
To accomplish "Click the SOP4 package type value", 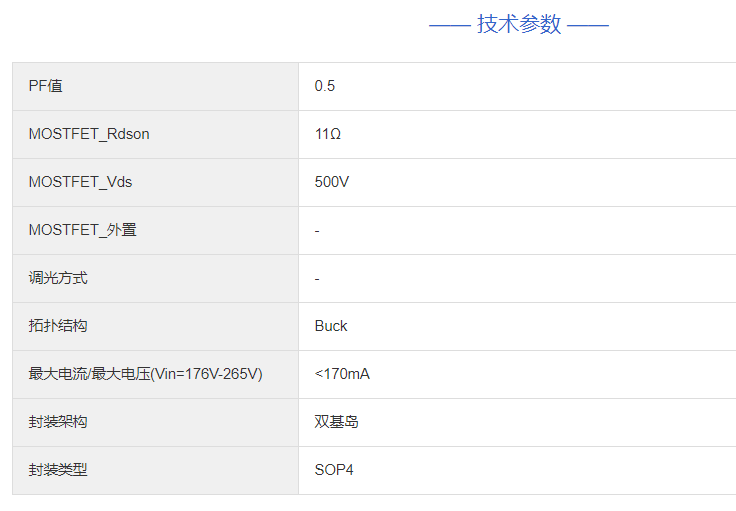I will pyautogui.click(x=334, y=470).
